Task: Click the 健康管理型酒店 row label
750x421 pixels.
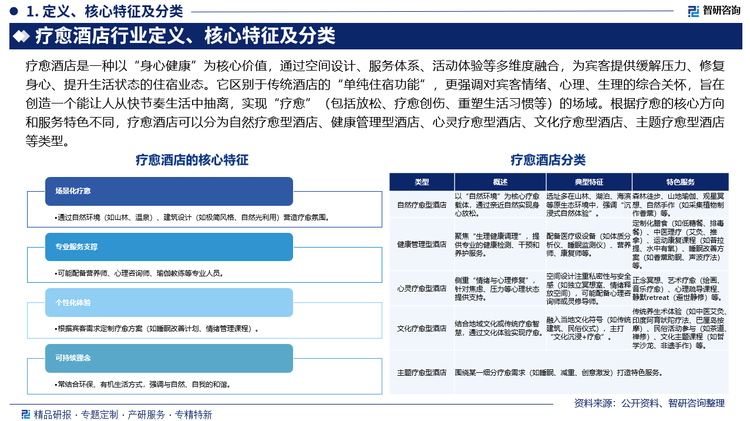Action: [421, 244]
